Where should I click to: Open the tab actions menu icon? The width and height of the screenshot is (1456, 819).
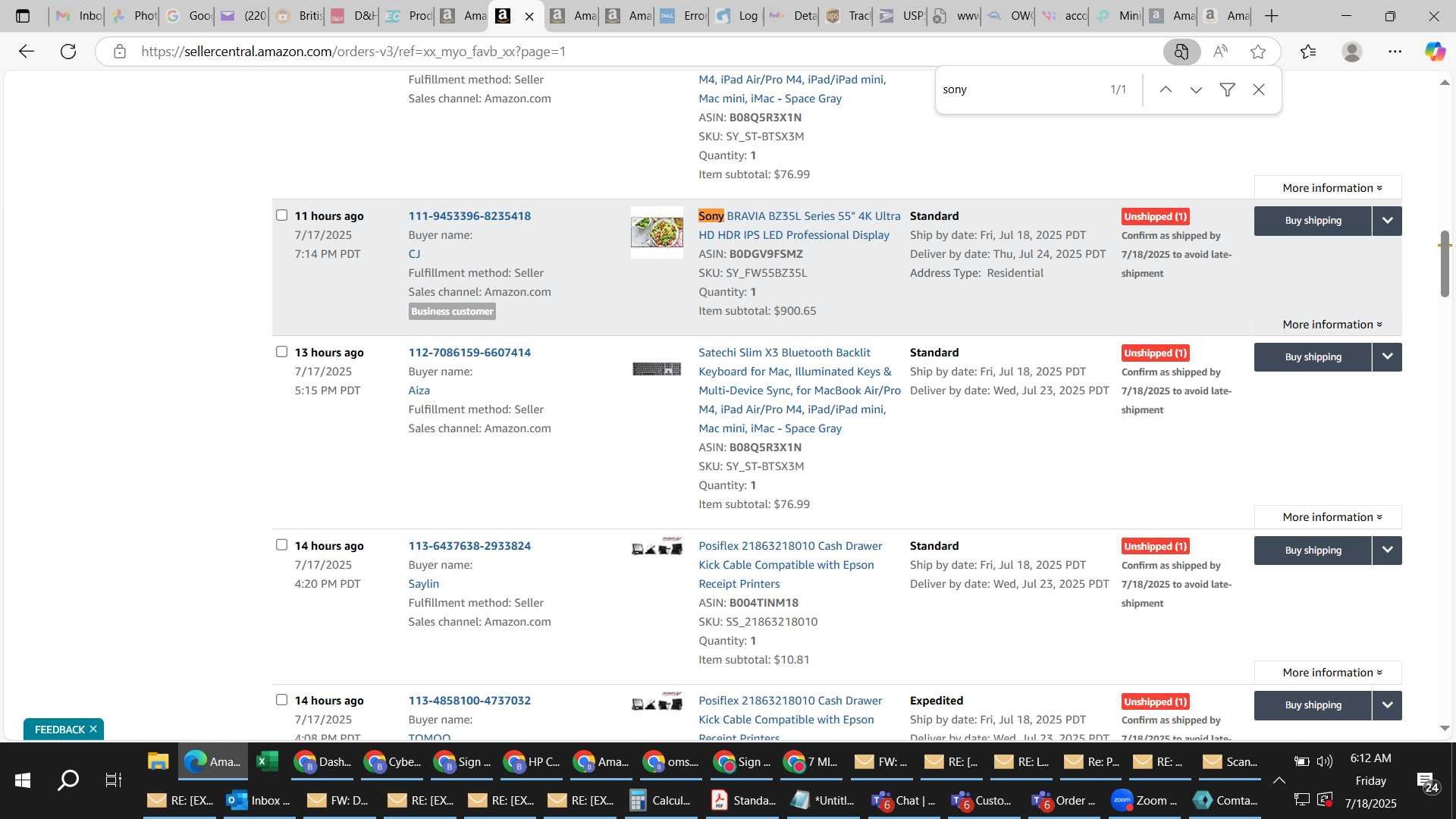coord(23,16)
